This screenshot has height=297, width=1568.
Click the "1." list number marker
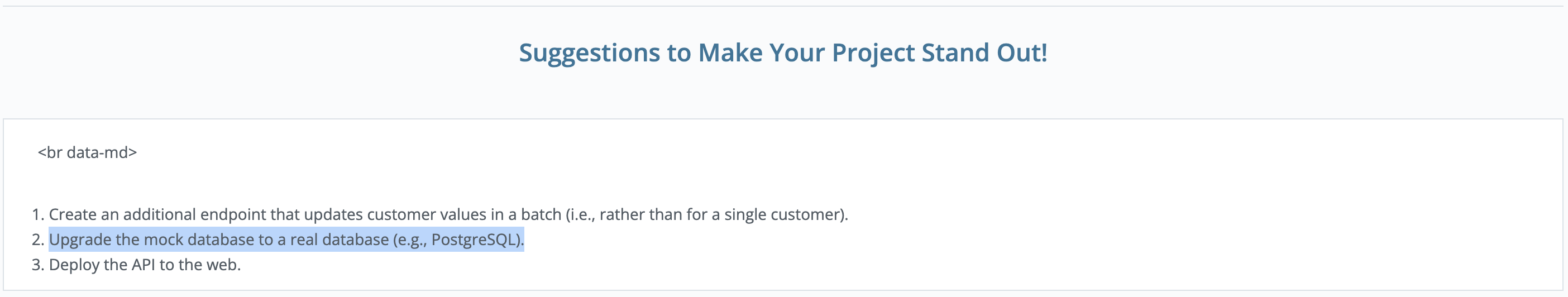38,214
